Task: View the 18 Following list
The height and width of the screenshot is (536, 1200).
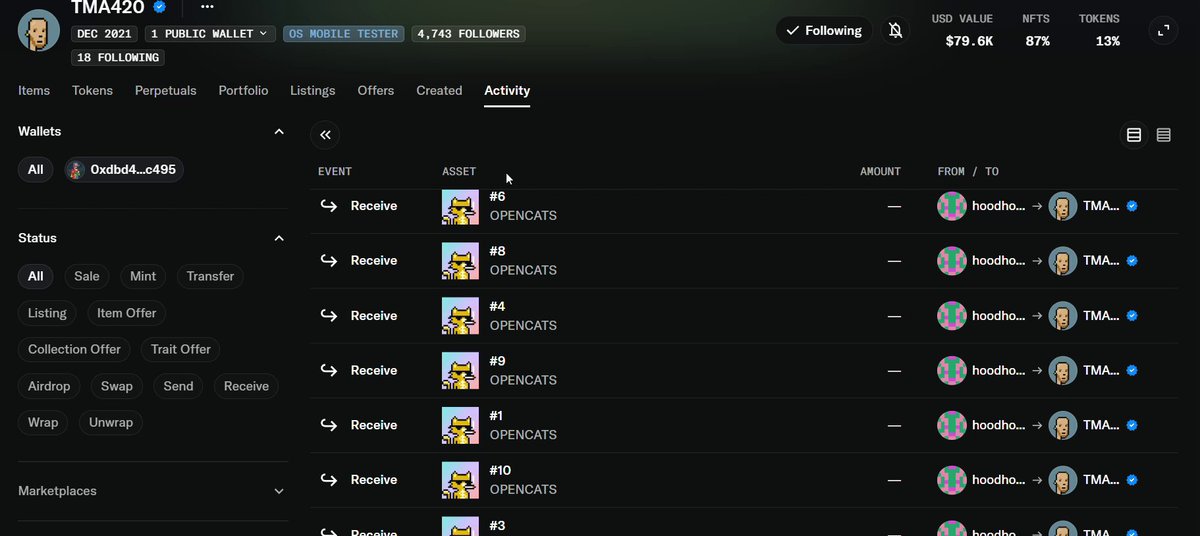Action: point(120,58)
